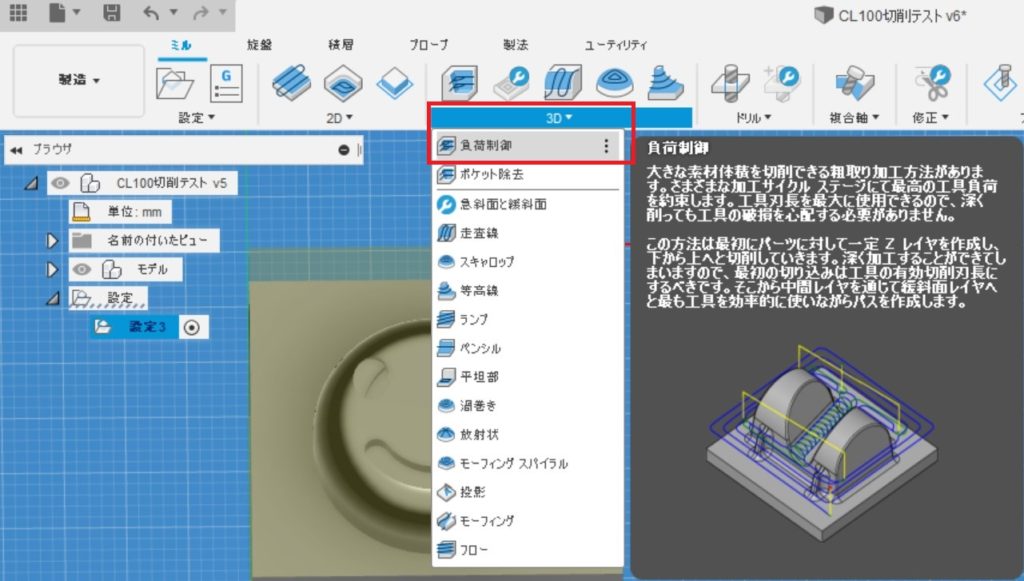
Task: Click the three-dot options on 負荷制御
Action: pyautogui.click(x=606, y=146)
